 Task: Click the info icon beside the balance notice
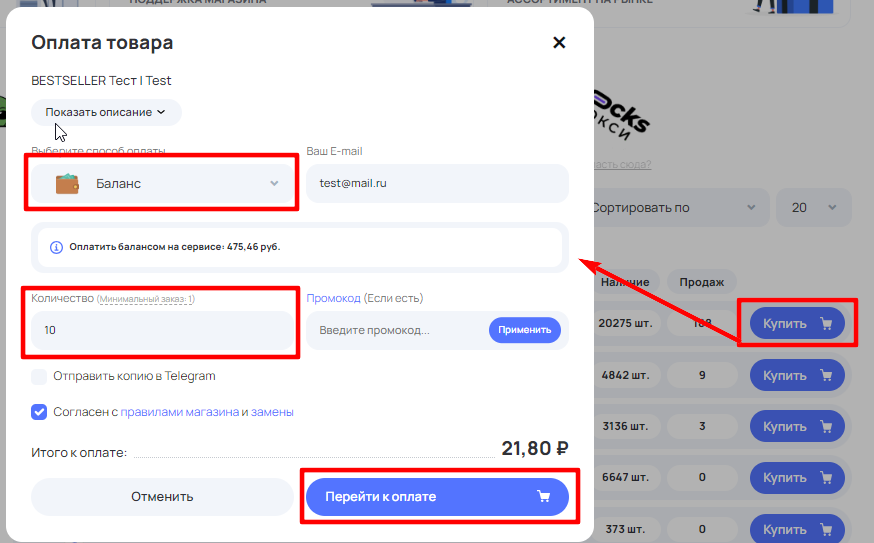56,247
